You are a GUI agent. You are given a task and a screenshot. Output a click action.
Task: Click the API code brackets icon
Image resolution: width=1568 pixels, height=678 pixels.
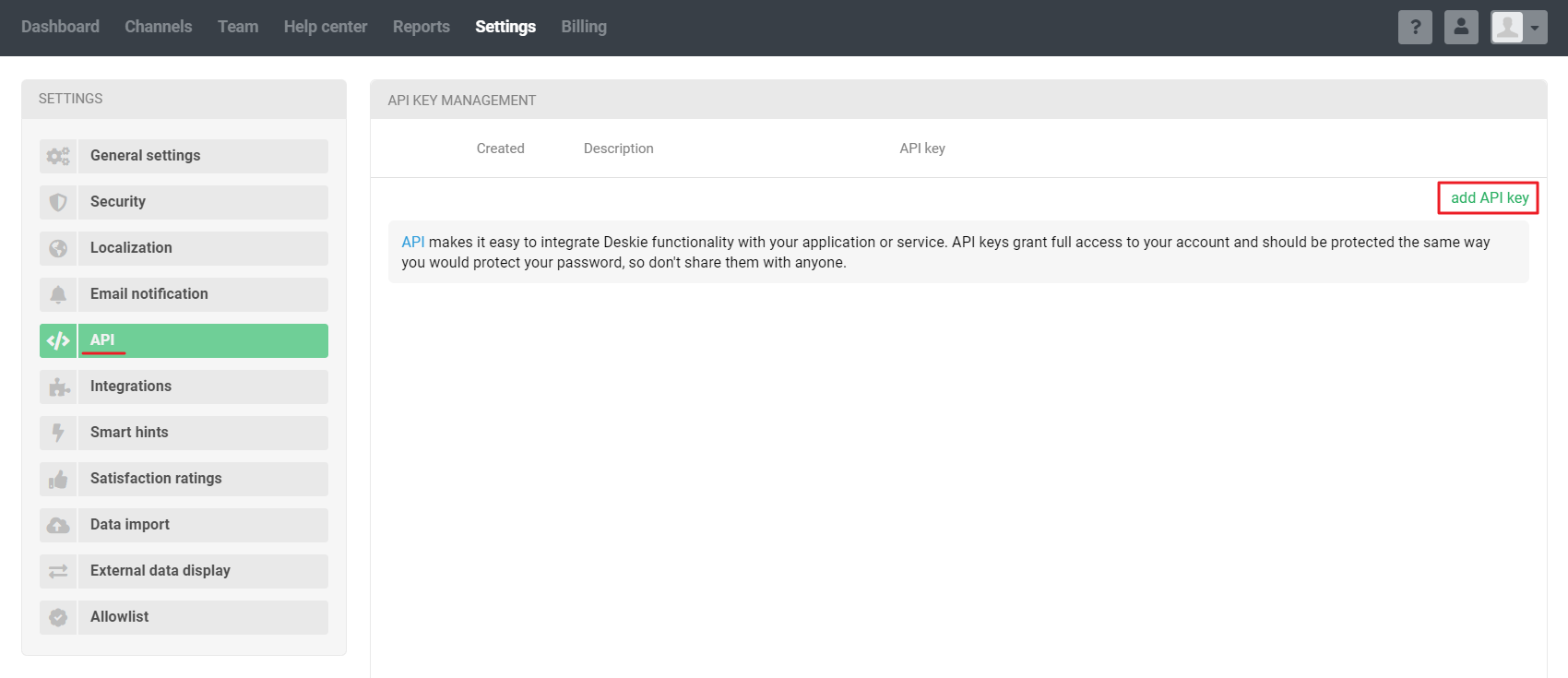tap(58, 340)
